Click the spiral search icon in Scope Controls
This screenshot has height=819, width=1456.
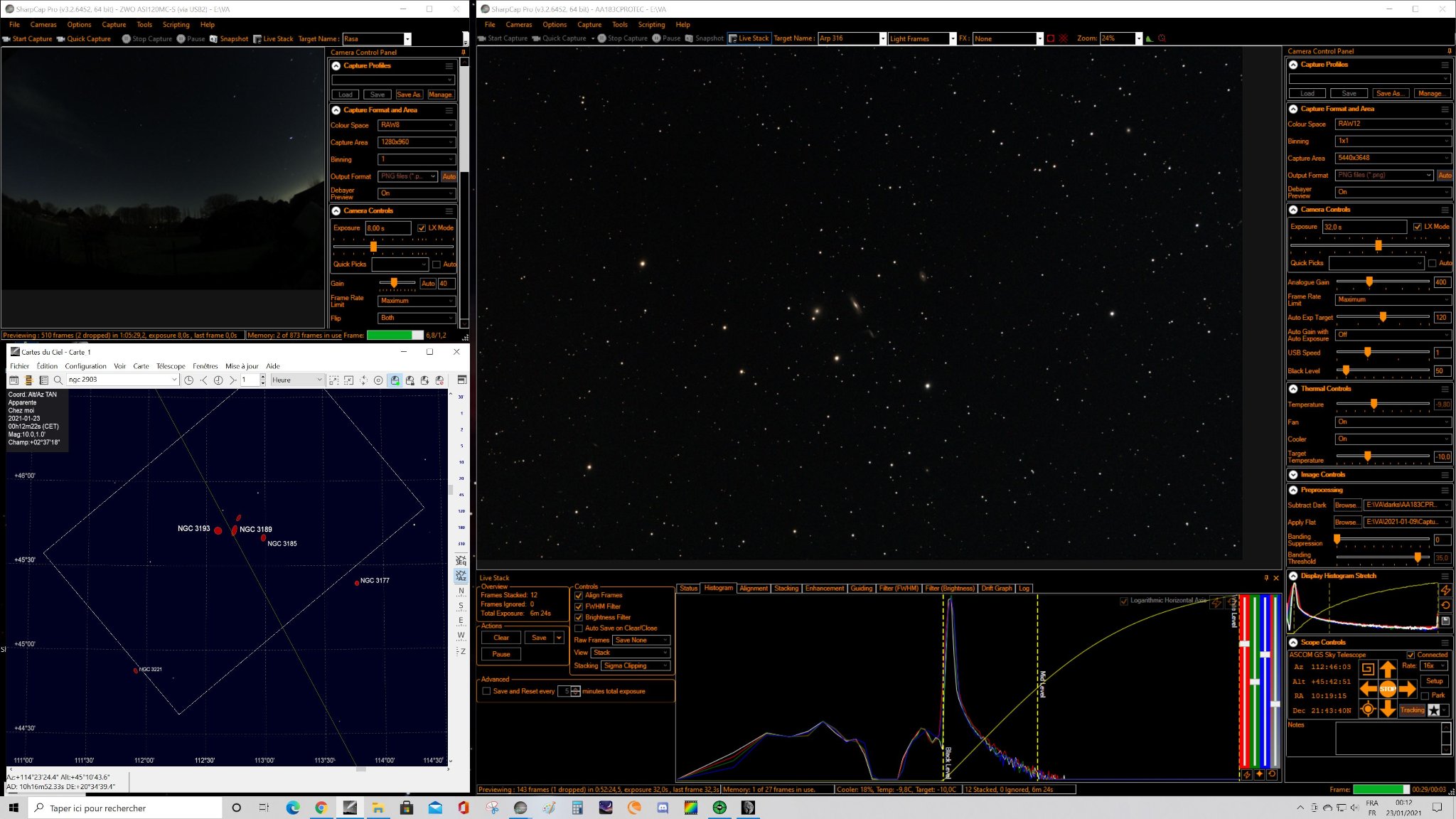[1367, 669]
